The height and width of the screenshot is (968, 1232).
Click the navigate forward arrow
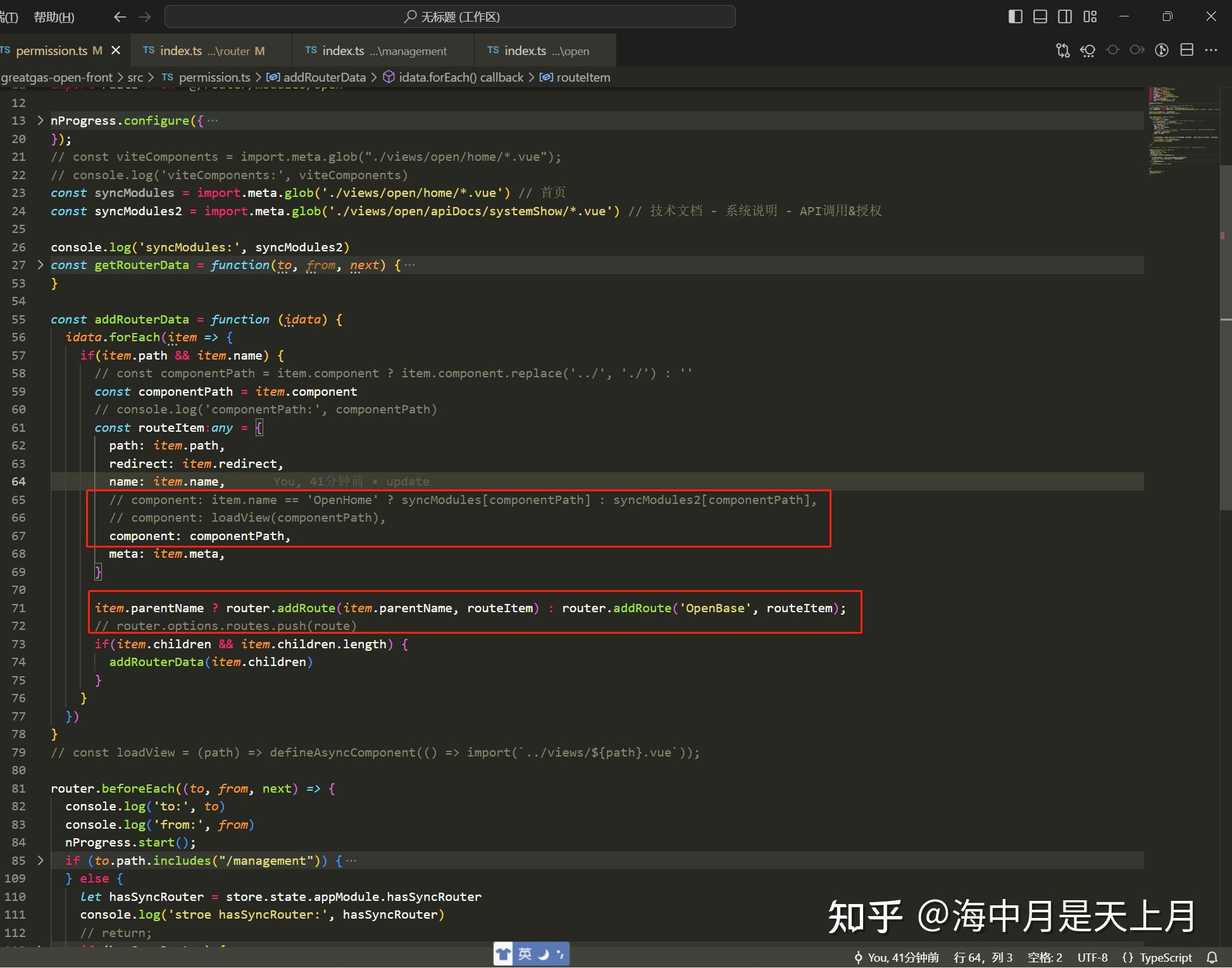click(145, 17)
